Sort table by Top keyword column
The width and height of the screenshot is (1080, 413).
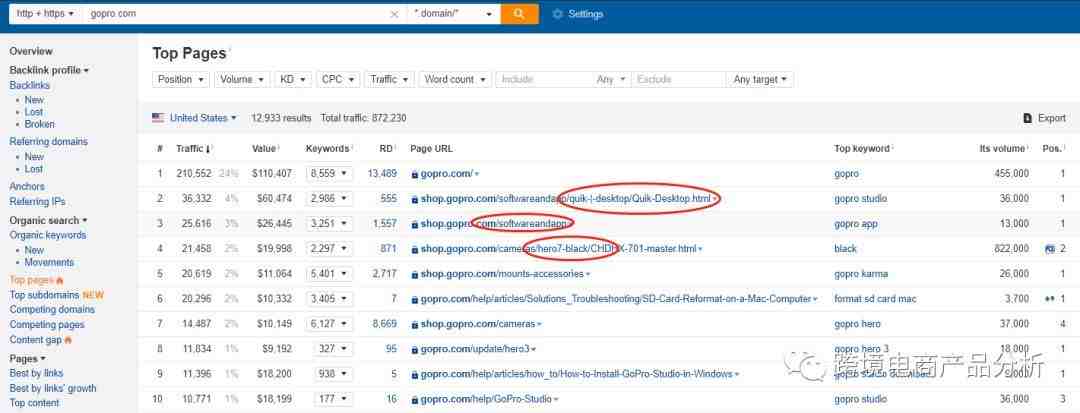[862, 148]
